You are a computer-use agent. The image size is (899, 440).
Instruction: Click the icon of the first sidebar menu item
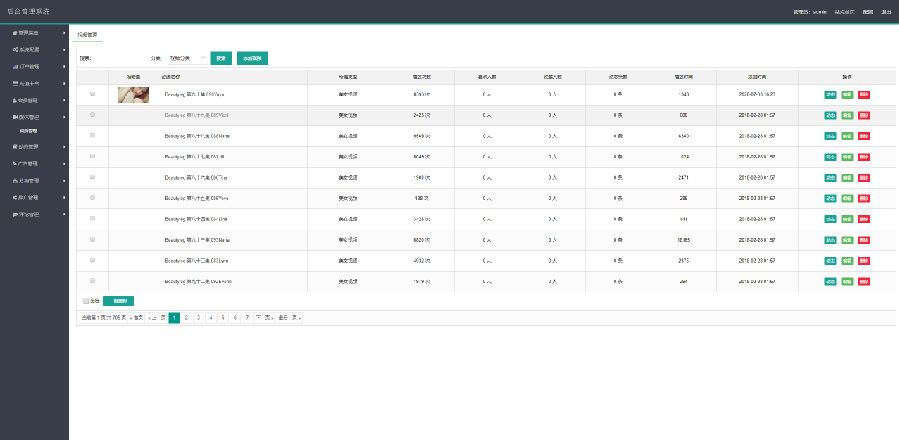coord(14,33)
